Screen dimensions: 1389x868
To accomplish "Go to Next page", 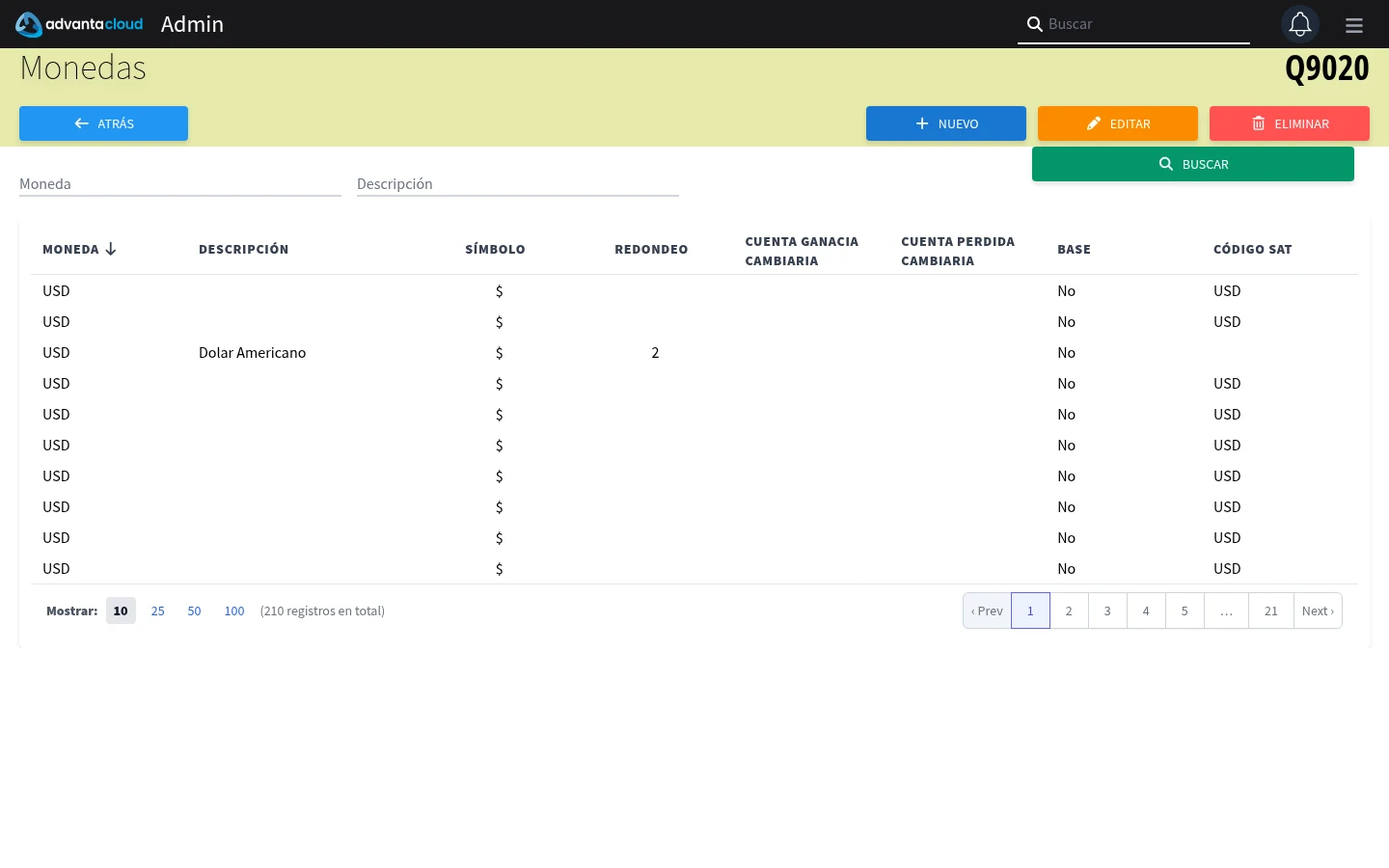I will [x=1318, y=610].
